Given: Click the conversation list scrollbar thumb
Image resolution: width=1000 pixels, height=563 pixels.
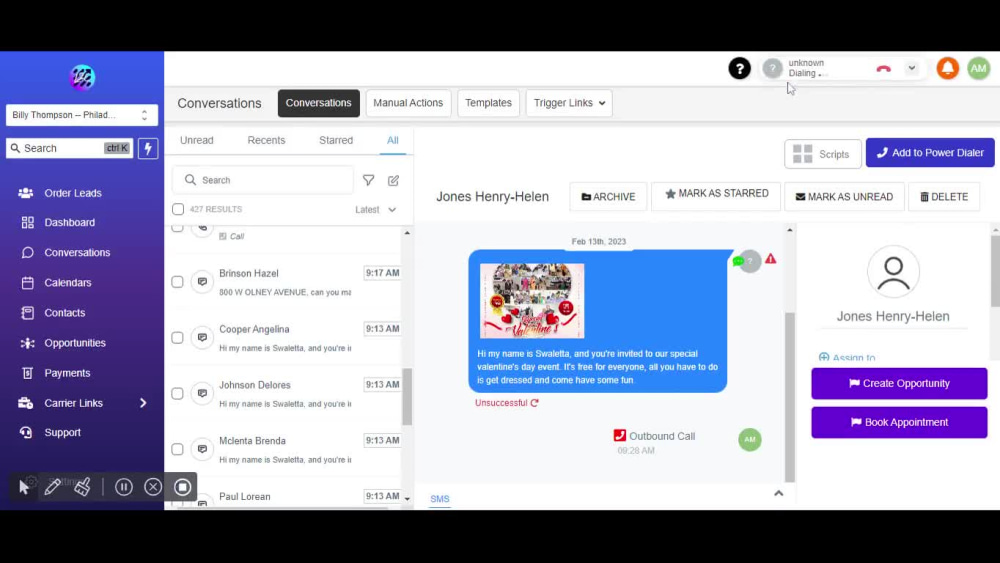Looking at the screenshot, I should [407, 396].
